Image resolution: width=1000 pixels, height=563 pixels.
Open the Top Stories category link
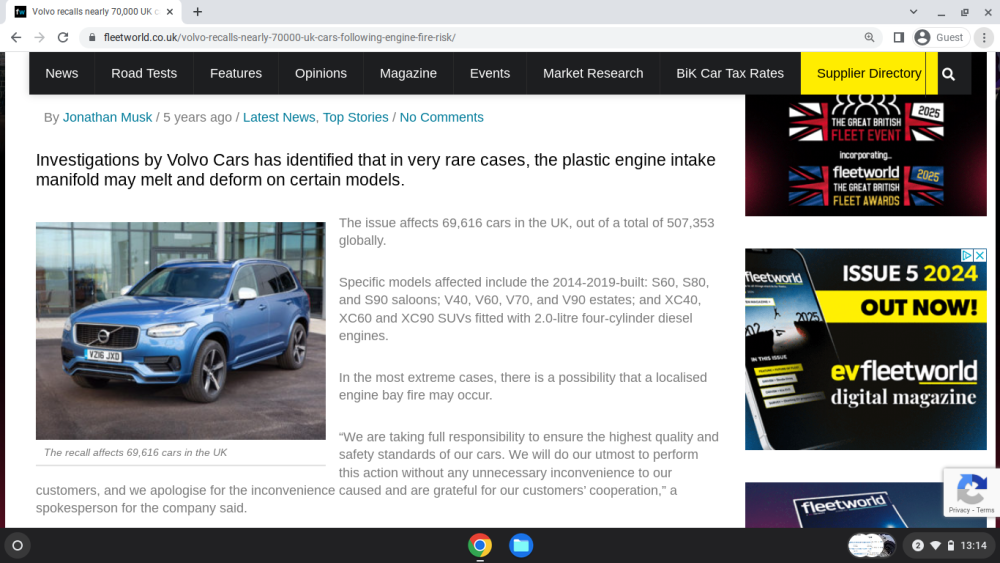coord(355,117)
